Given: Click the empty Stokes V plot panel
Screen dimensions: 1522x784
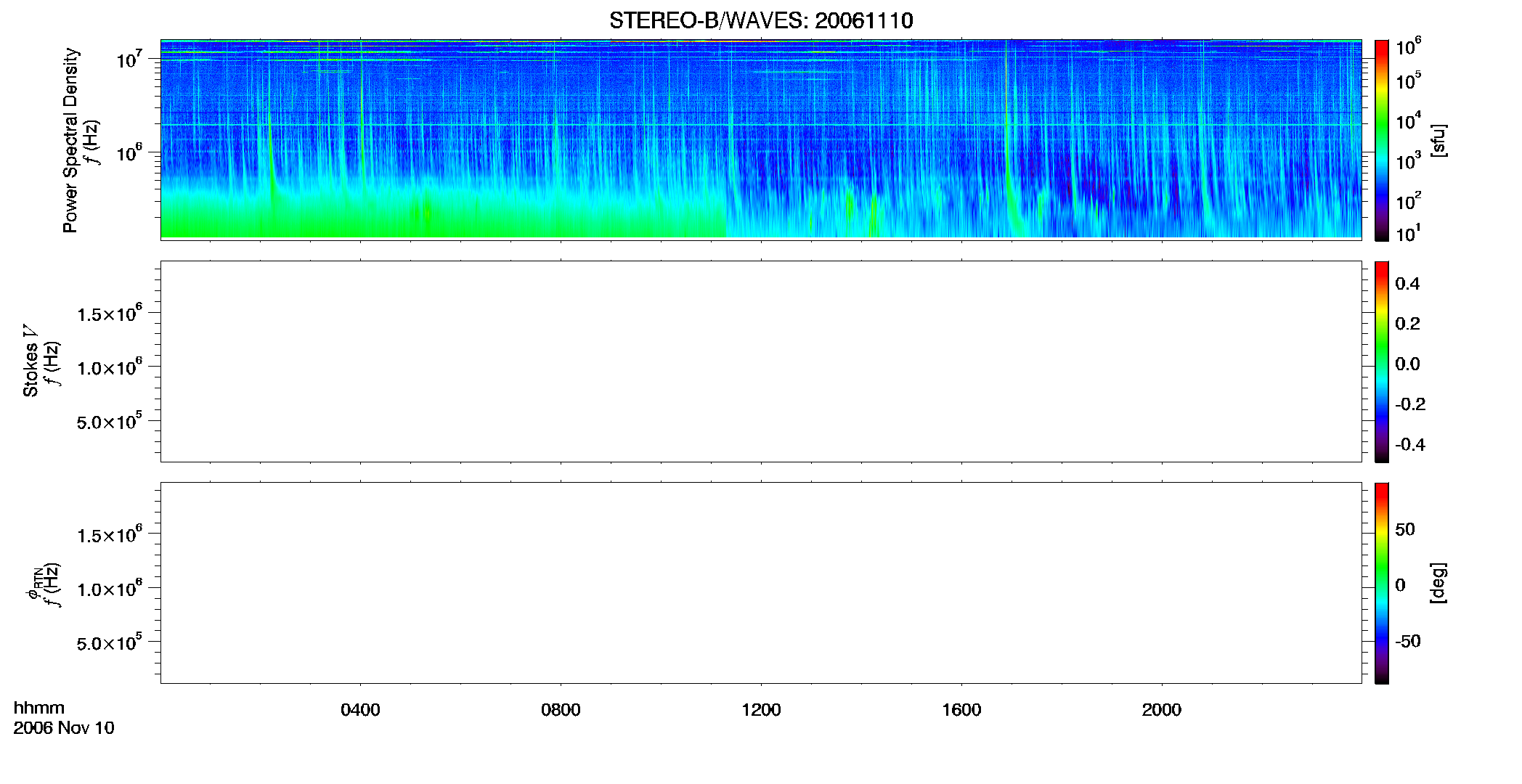Looking at the screenshot, I should (761, 361).
